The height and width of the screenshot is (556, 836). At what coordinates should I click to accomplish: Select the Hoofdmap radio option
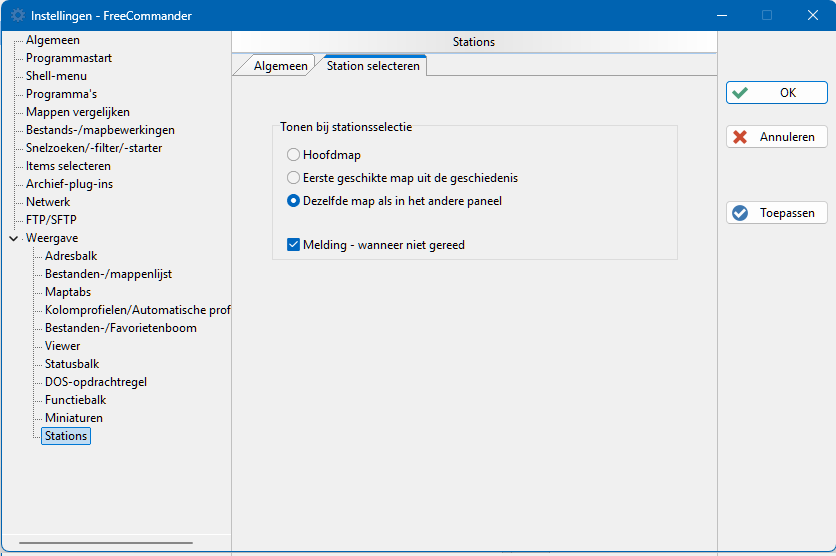[293, 155]
